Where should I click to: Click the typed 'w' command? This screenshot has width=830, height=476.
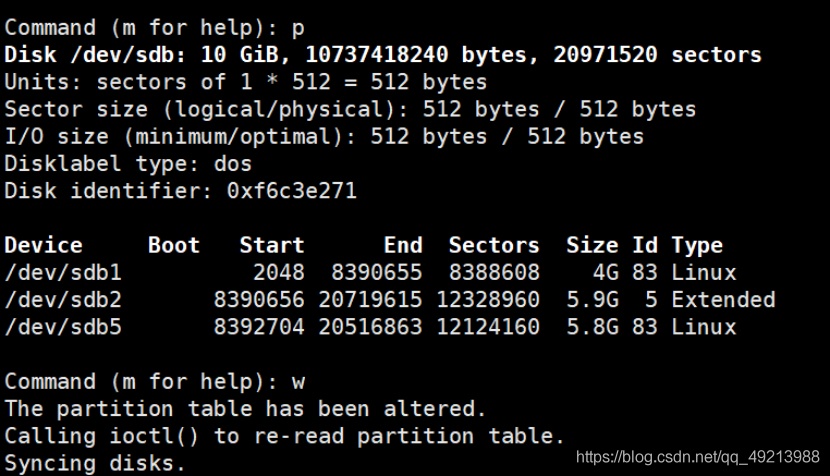[x=298, y=382]
